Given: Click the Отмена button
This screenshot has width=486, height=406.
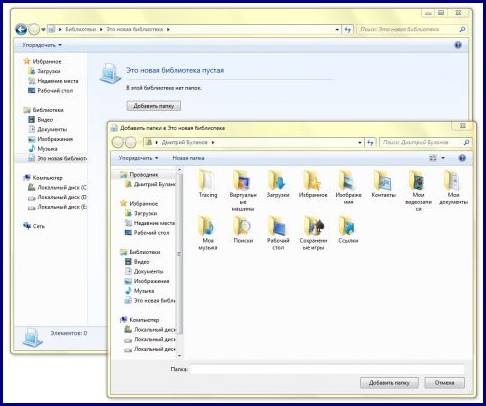Looking at the screenshot, I should pyautogui.click(x=444, y=383).
